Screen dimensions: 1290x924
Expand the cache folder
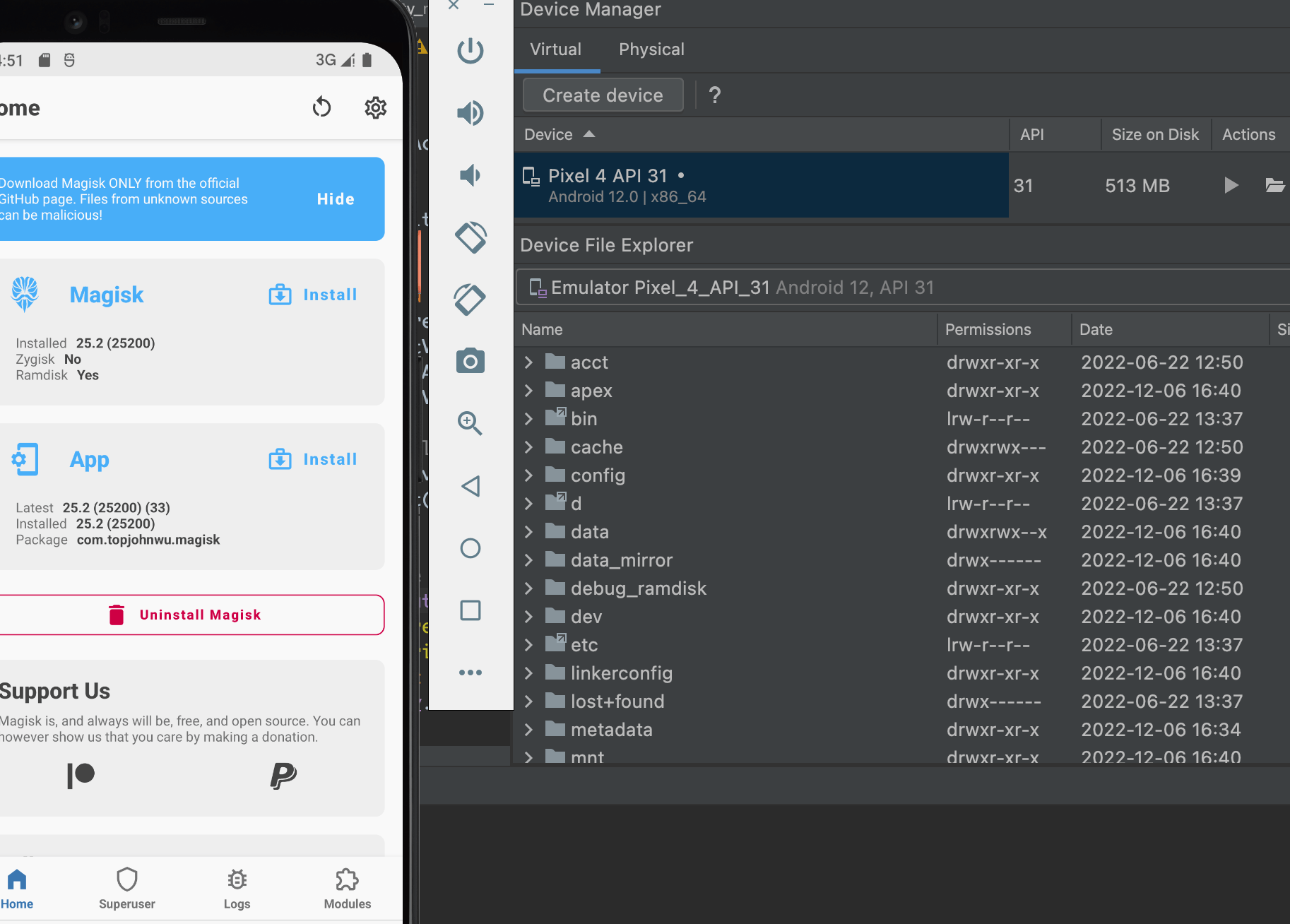click(x=528, y=447)
